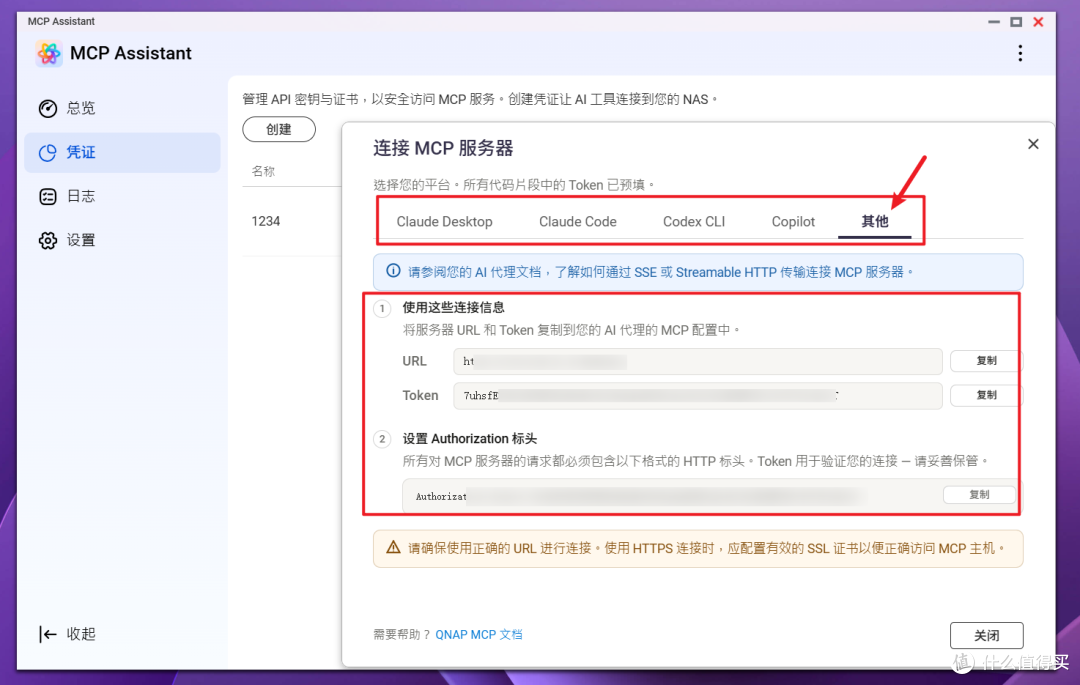Select the credential row named 1234

click(292, 221)
